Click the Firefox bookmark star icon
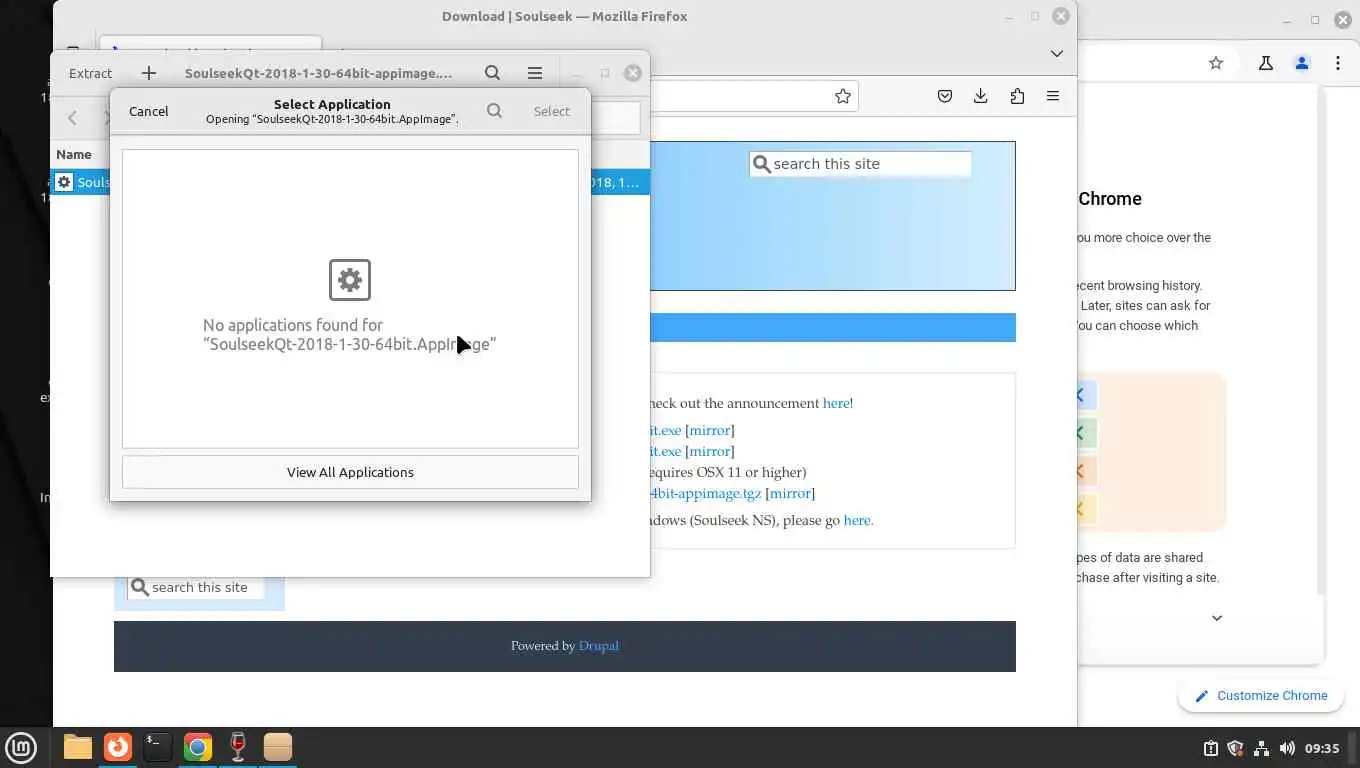The width and height of the screenshot is (1360, 768). point(843,96)
